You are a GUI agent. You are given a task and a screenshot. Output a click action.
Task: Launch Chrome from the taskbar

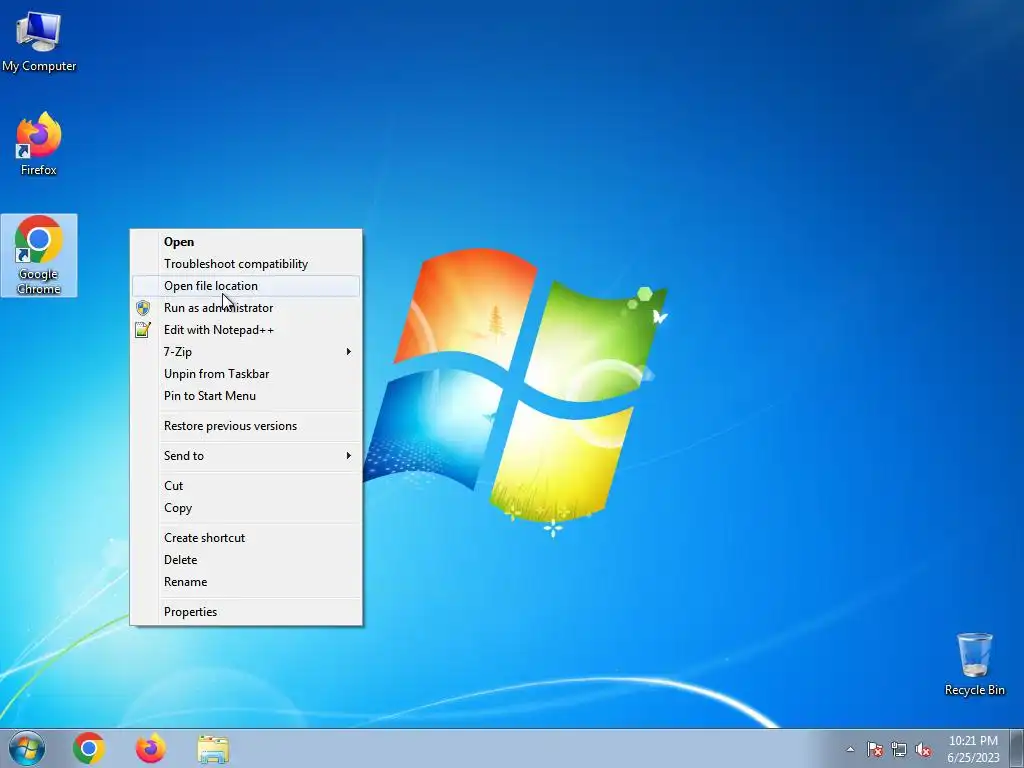coord(89,748)
